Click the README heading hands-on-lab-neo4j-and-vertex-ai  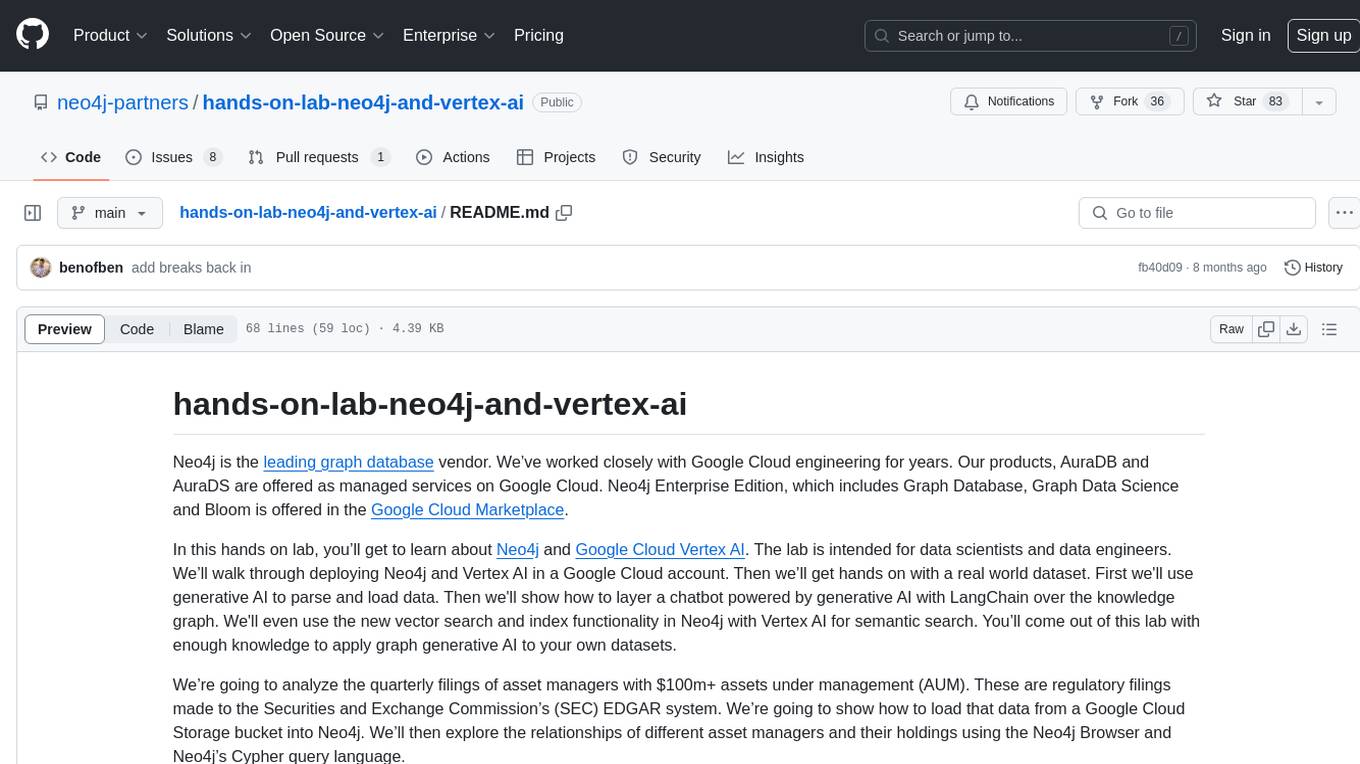click(430, 404)
